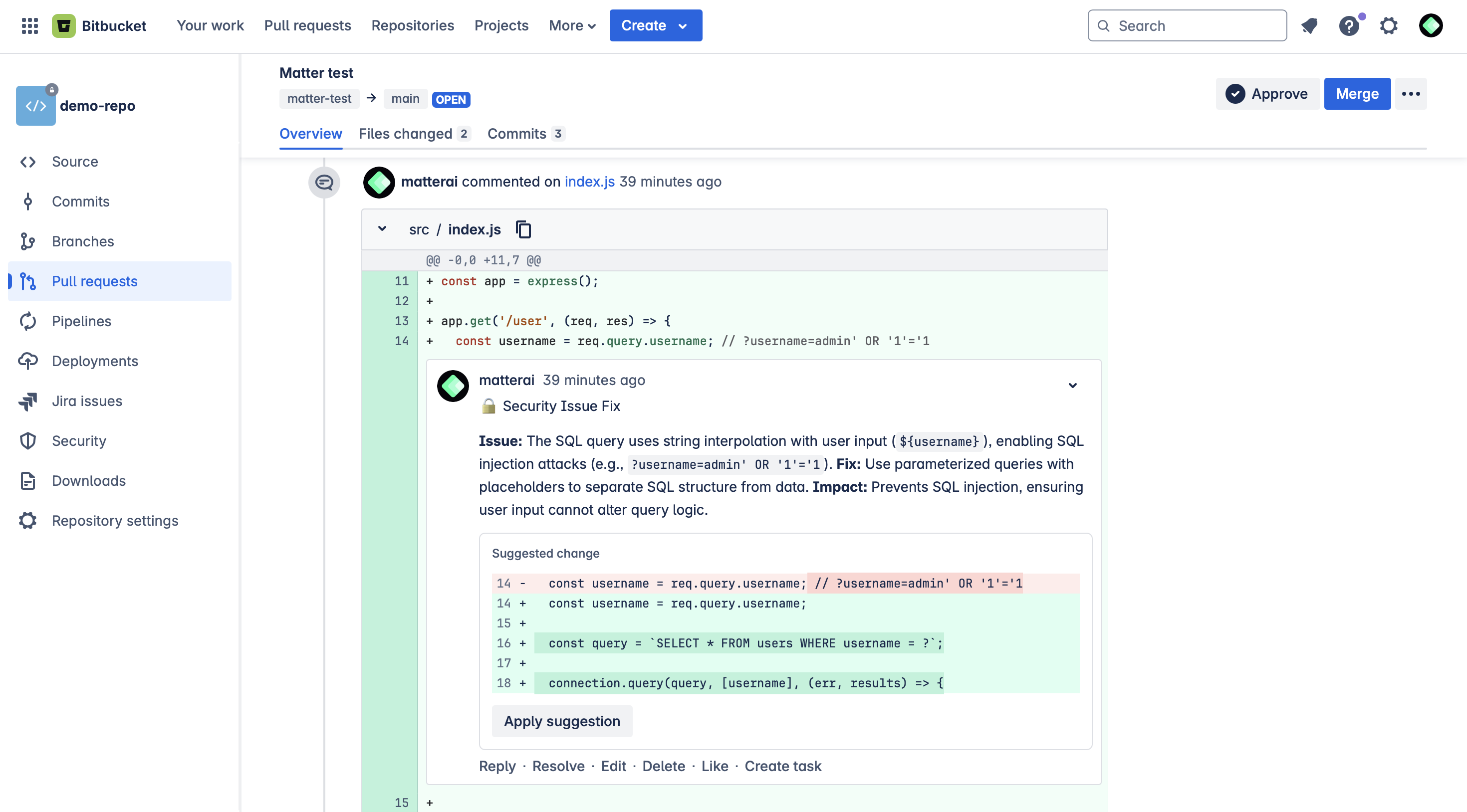1467x812 pixels.
Task: Open the More navigation menu
Action: pyautogui.click(x=572, y=25)
